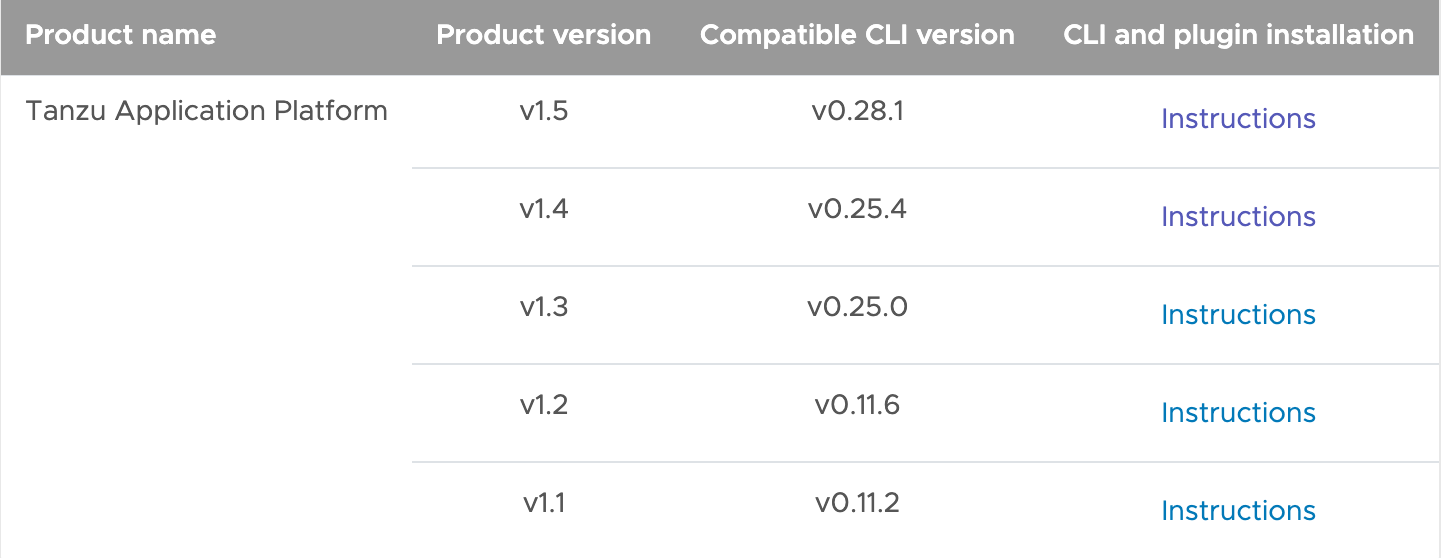
Task: Select CLI version v0.28.1 cell
Action: 857,111
